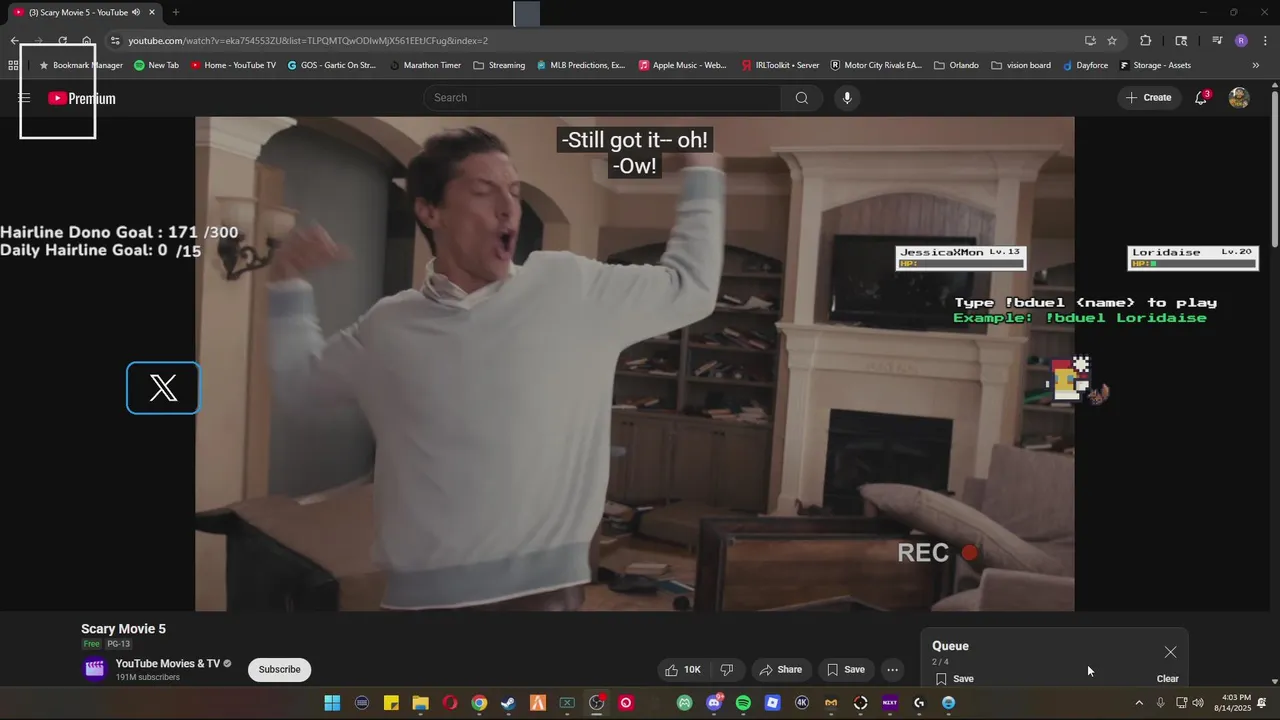This screenshot has width=1280, height=720.
Task: Start voice search with the microphone
Action: (x=847, y=98)
